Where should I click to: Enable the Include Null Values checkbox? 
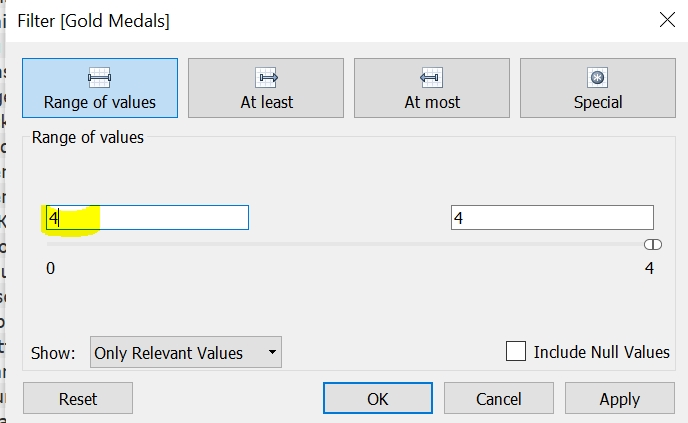pos(516,352)
